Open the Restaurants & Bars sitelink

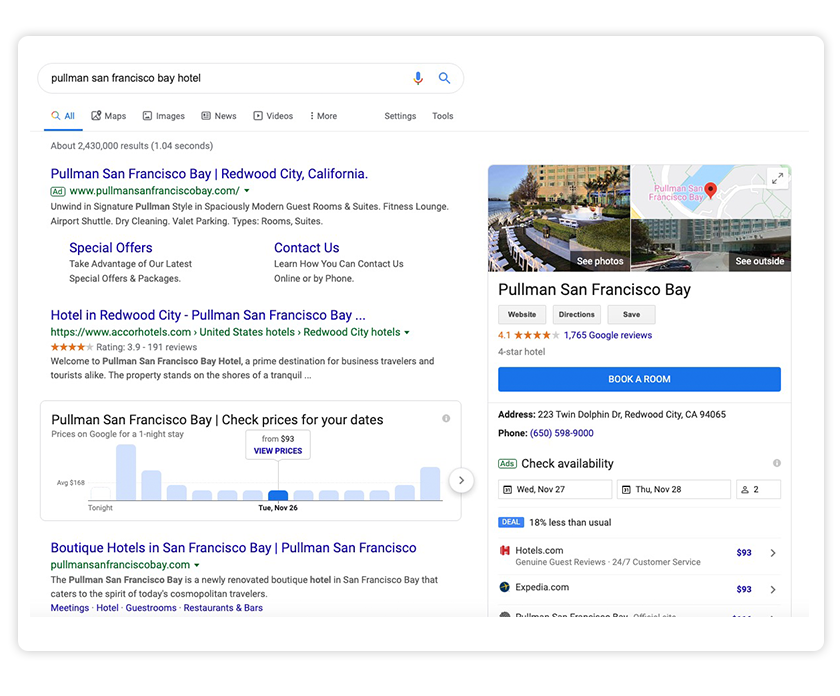pos(223,608)
